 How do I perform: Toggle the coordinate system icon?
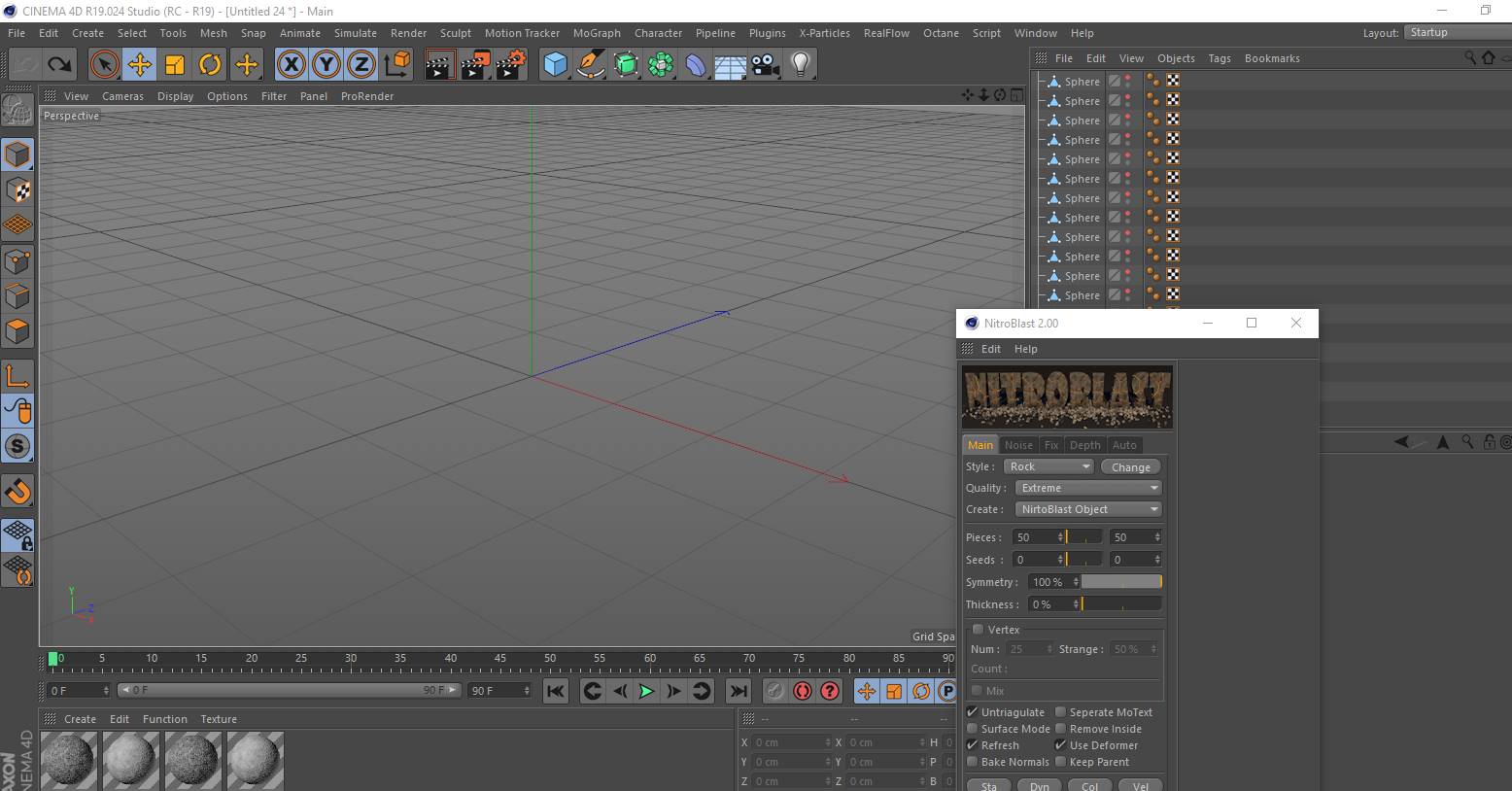(x=396, y=65)
